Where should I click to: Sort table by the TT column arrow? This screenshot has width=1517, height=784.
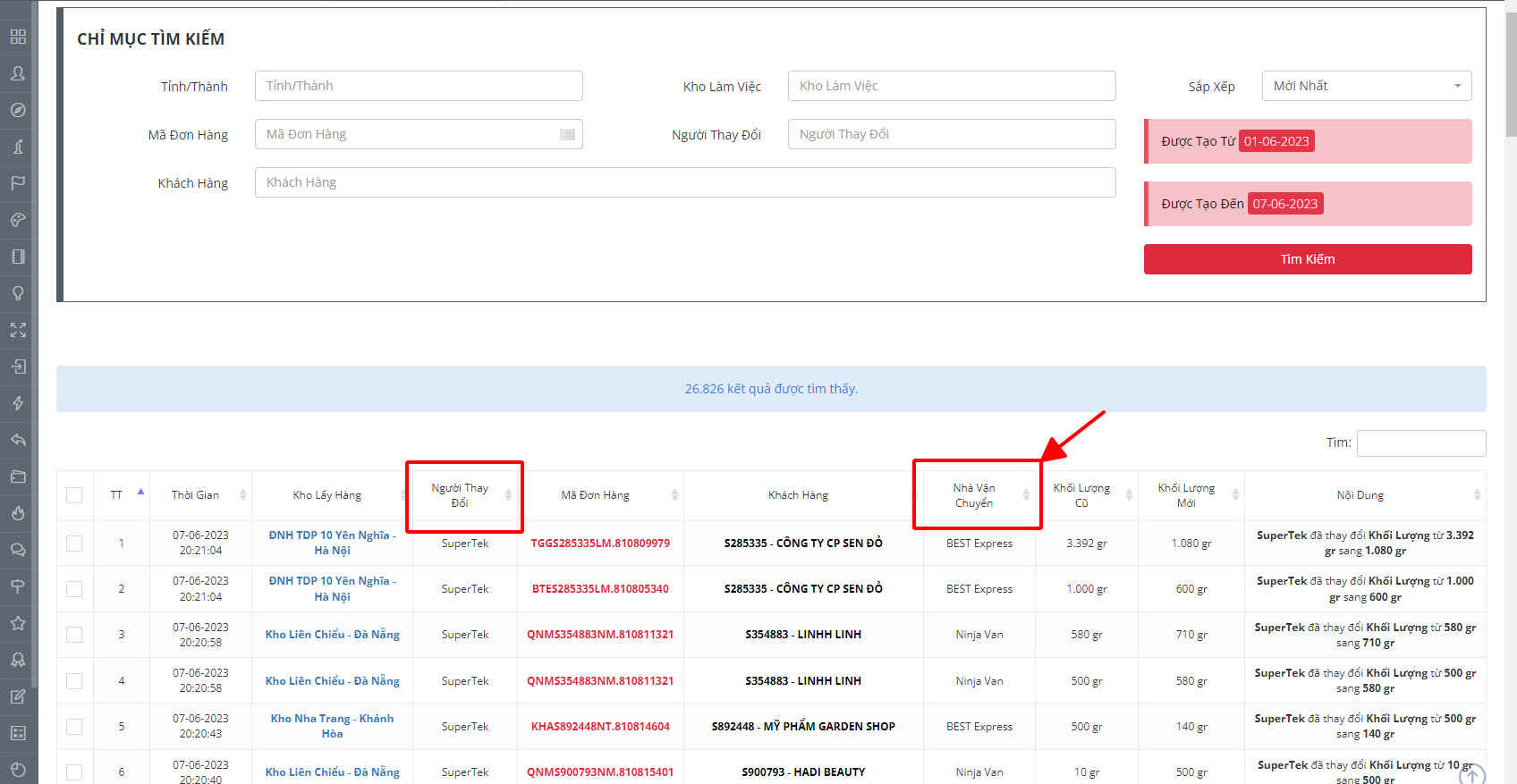click(140, 492)
